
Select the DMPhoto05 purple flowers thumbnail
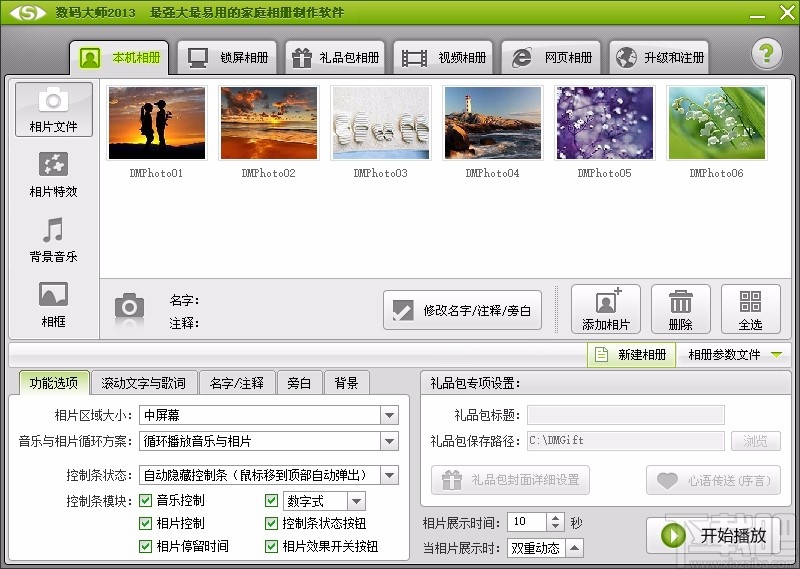[605, 123]
